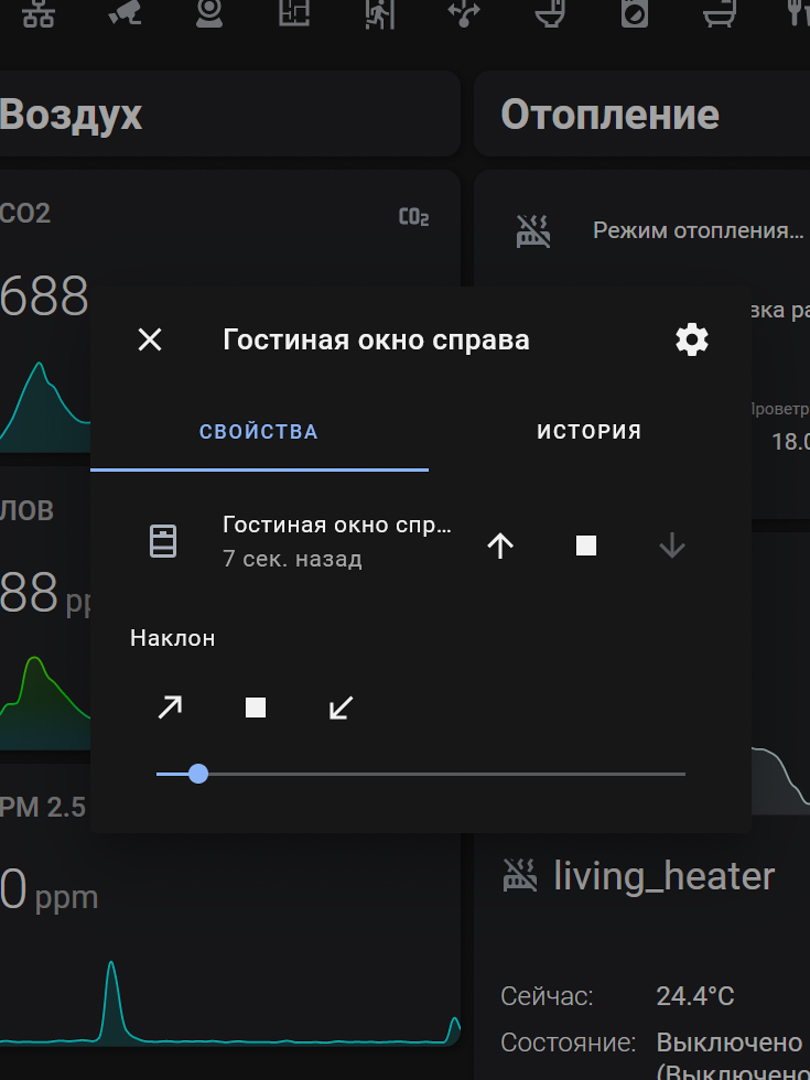Close the tilt with diagonal down arrow
Screen dimensions: 810x1080
point(341,708)
